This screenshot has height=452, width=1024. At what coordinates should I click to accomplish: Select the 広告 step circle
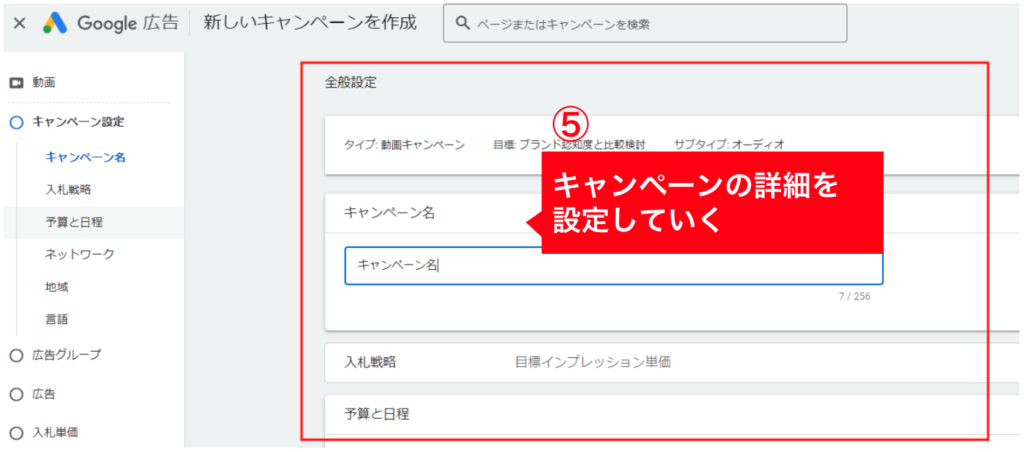click(16, 394)
